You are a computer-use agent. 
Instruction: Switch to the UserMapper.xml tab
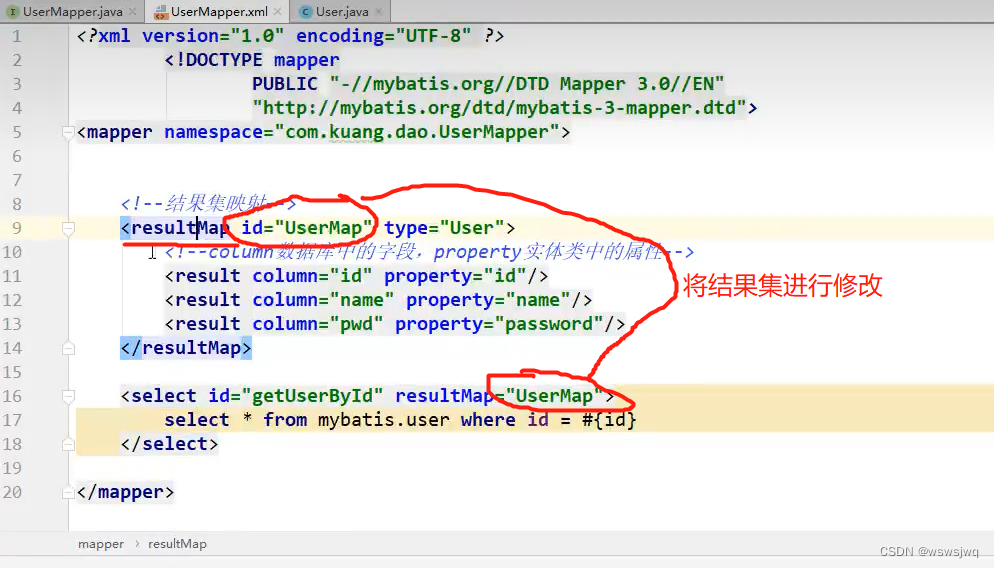(x=219, y=11)
